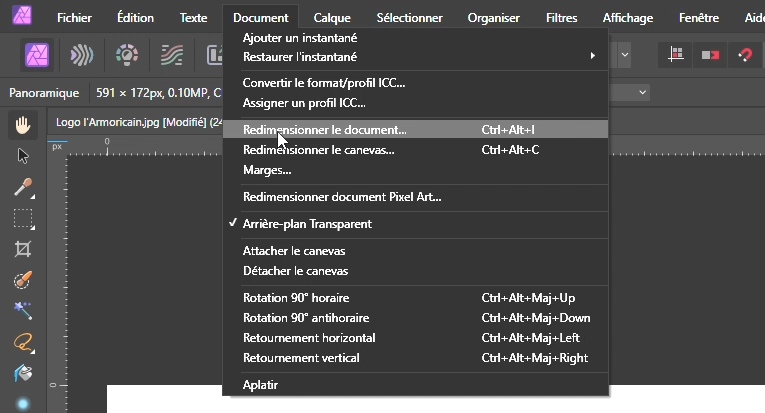
Task: Select the Rectangular Marquee tool
Action: [23, 218]
